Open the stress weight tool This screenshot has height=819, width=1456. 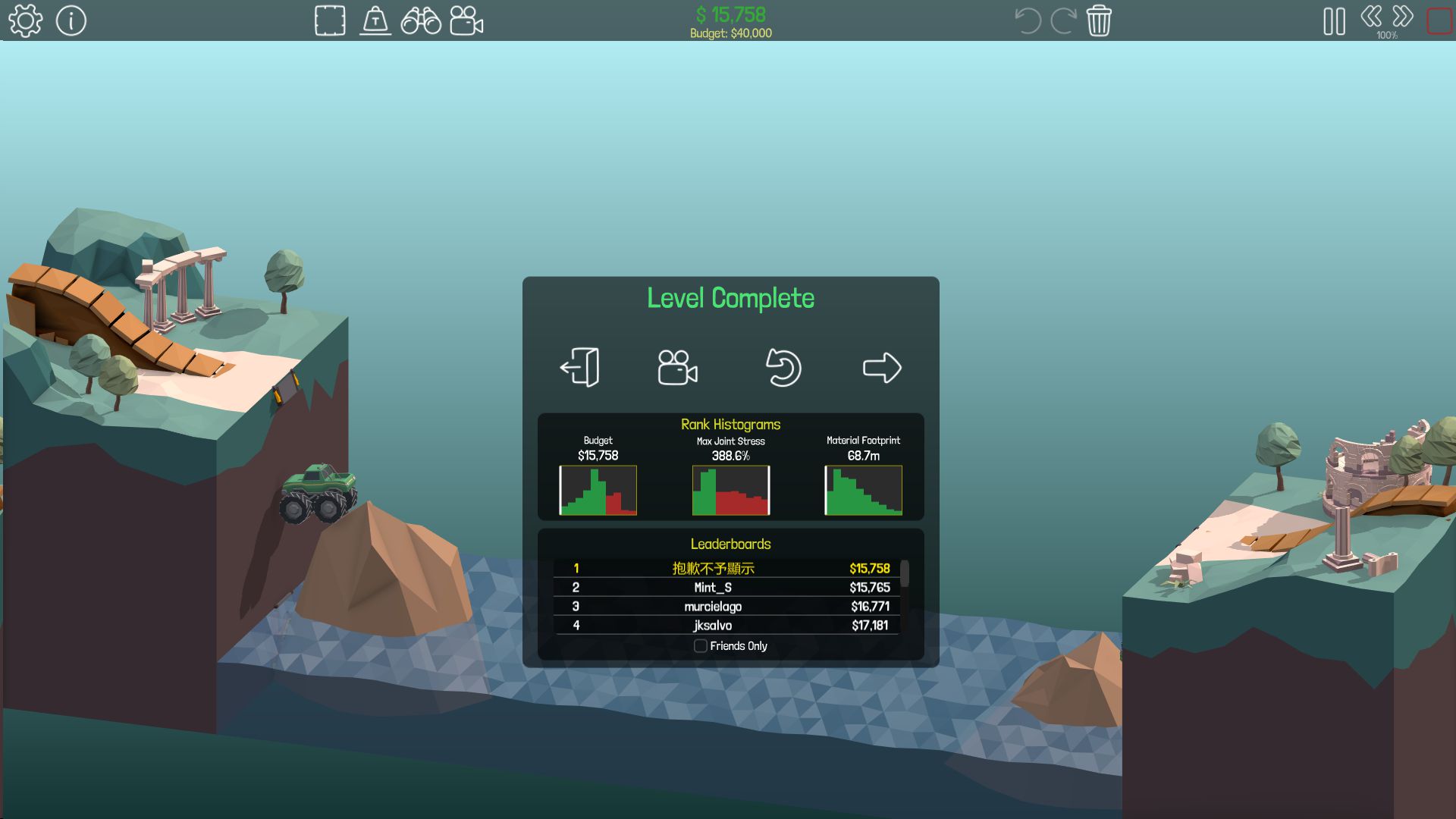375,20
